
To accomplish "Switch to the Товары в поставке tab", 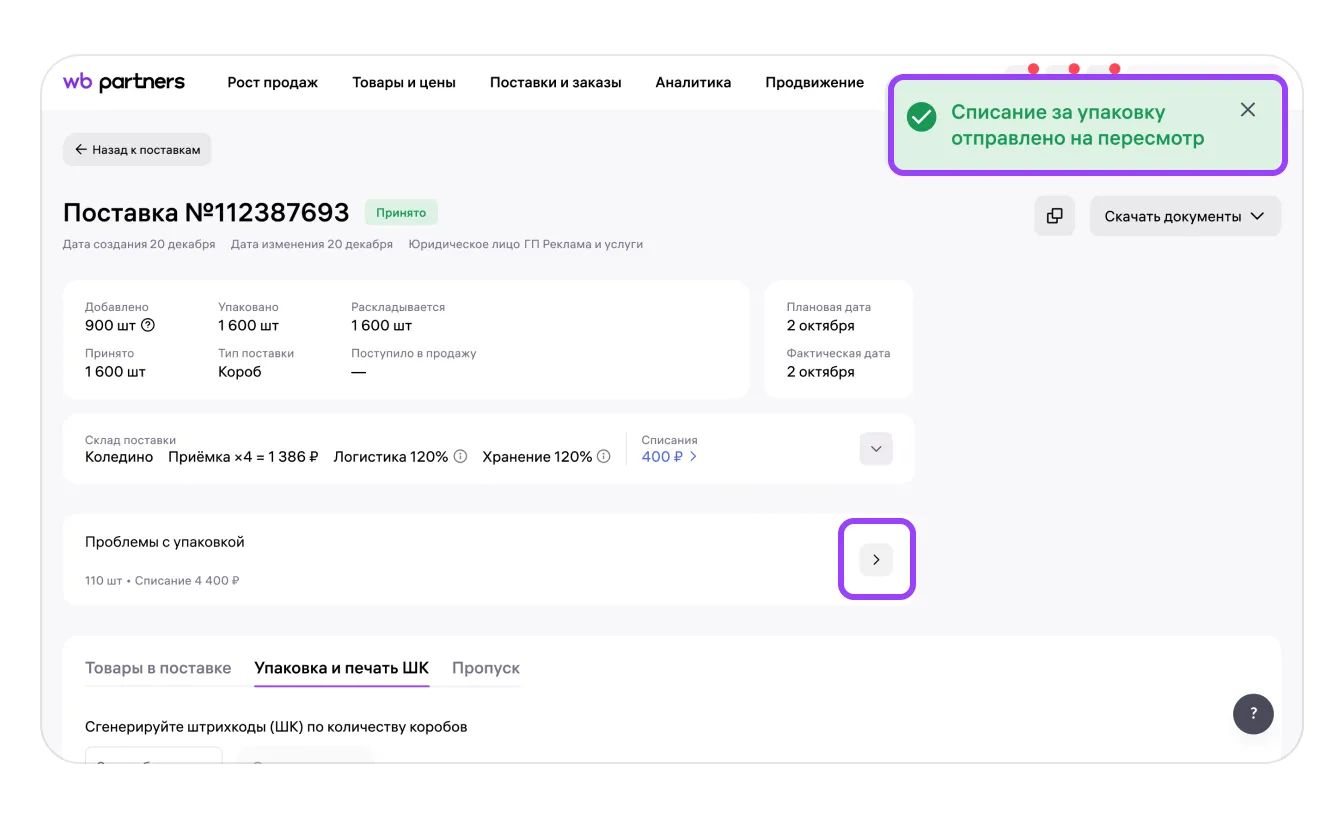I will [x=158, y=668].
